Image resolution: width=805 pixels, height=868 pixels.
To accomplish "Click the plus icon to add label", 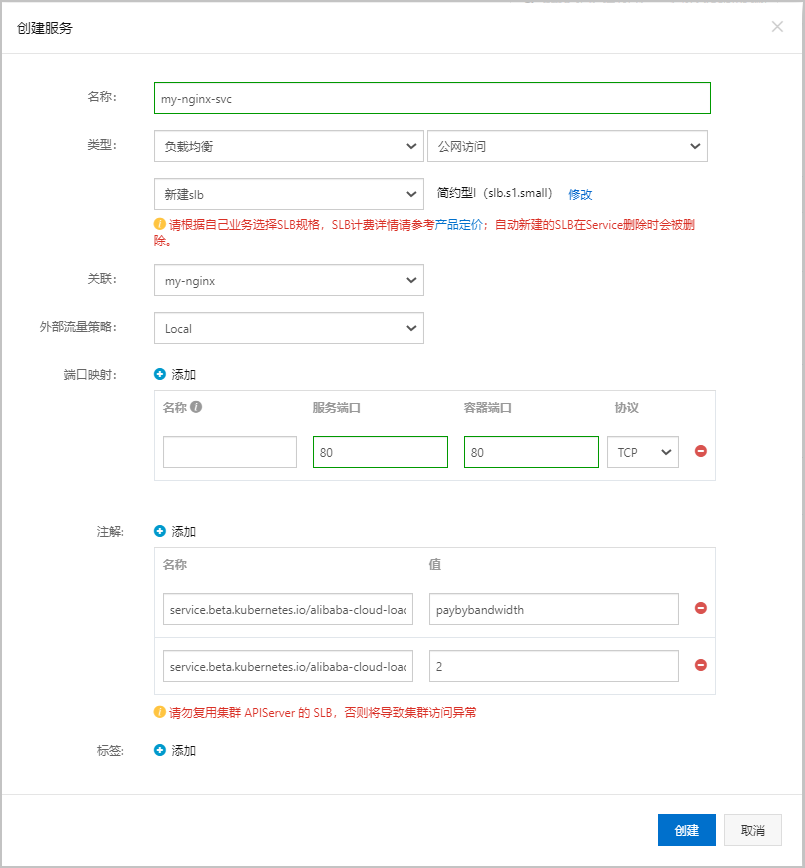I will (159, 750).
